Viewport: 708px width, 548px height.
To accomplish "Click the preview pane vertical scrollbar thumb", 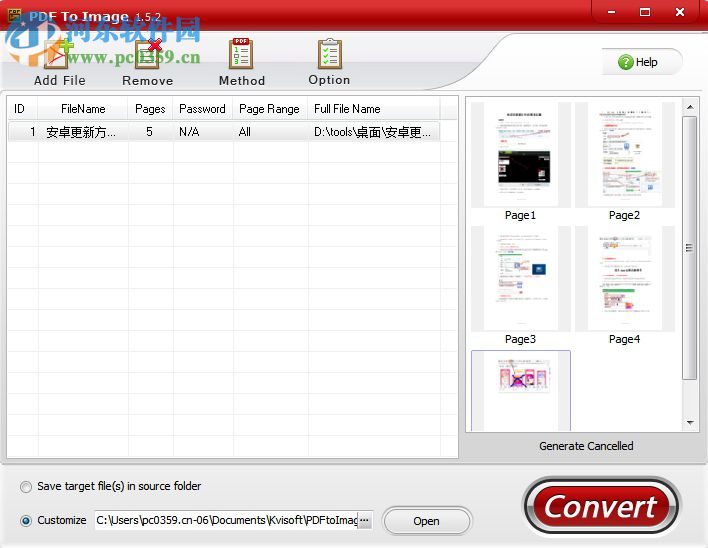I will tap(689, 248).
